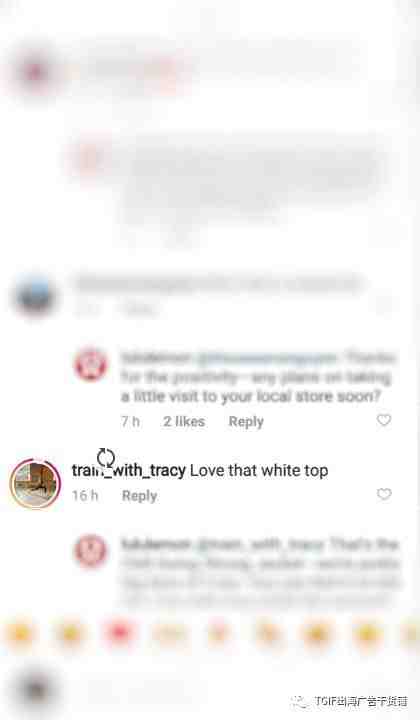Viewport: 420px width, 720px height.
Task: Open red logo avatar below train_with_tracy comment
Action: (91, 551)
